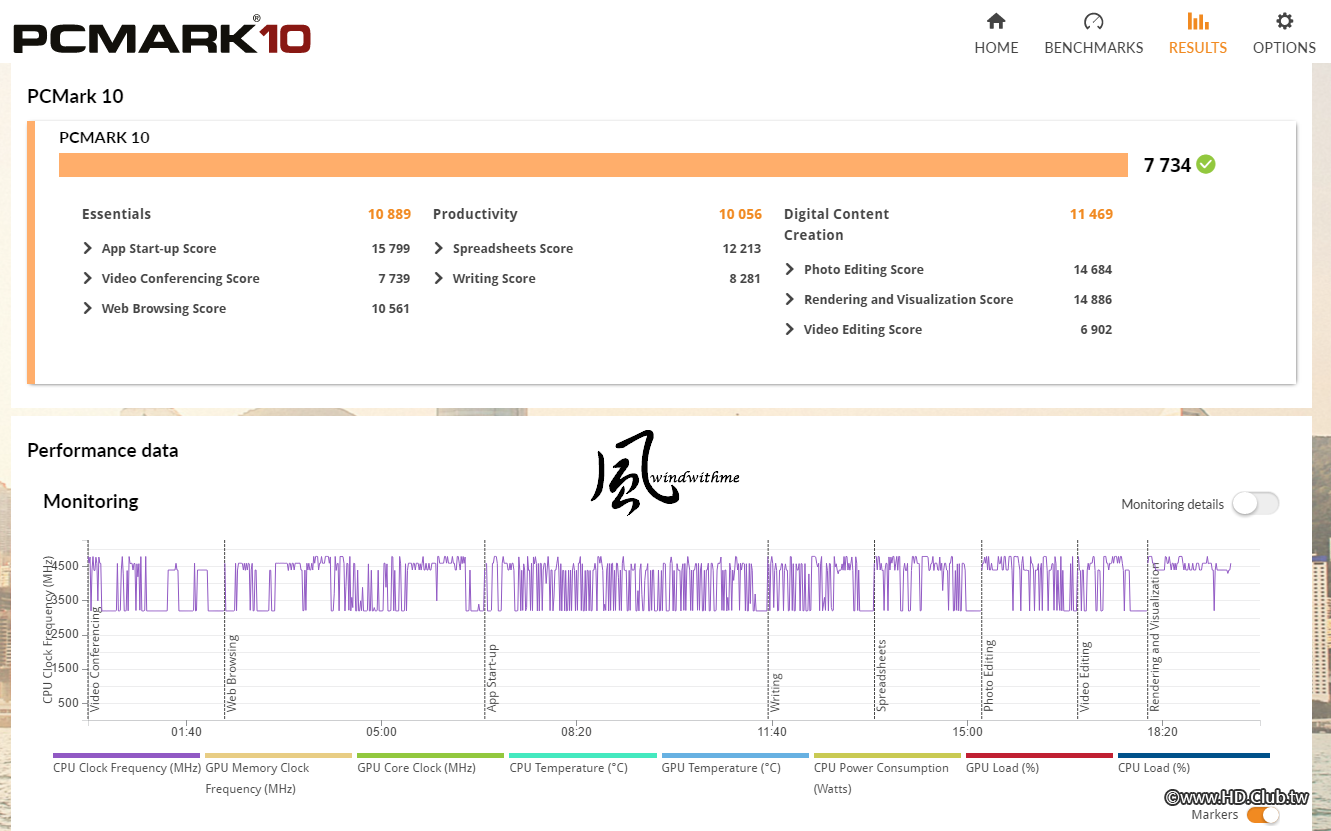
Task: Click the Productivity heading
Action: tap(475, 214)
